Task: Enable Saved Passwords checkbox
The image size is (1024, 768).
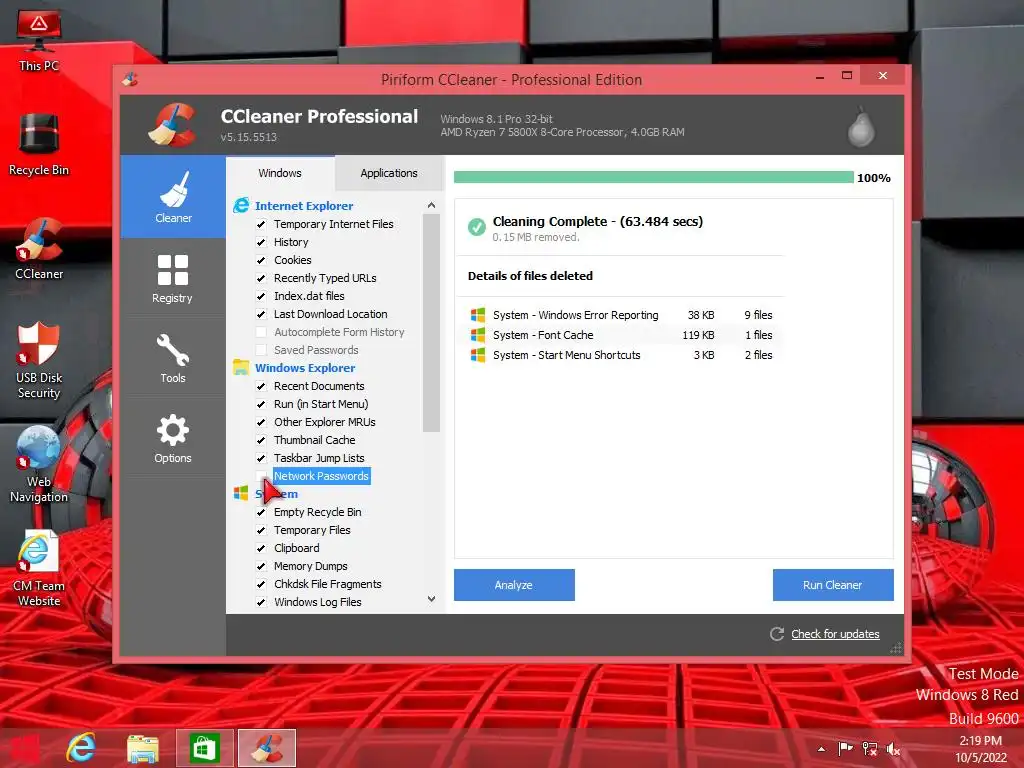Action: [x=261, y=350]
